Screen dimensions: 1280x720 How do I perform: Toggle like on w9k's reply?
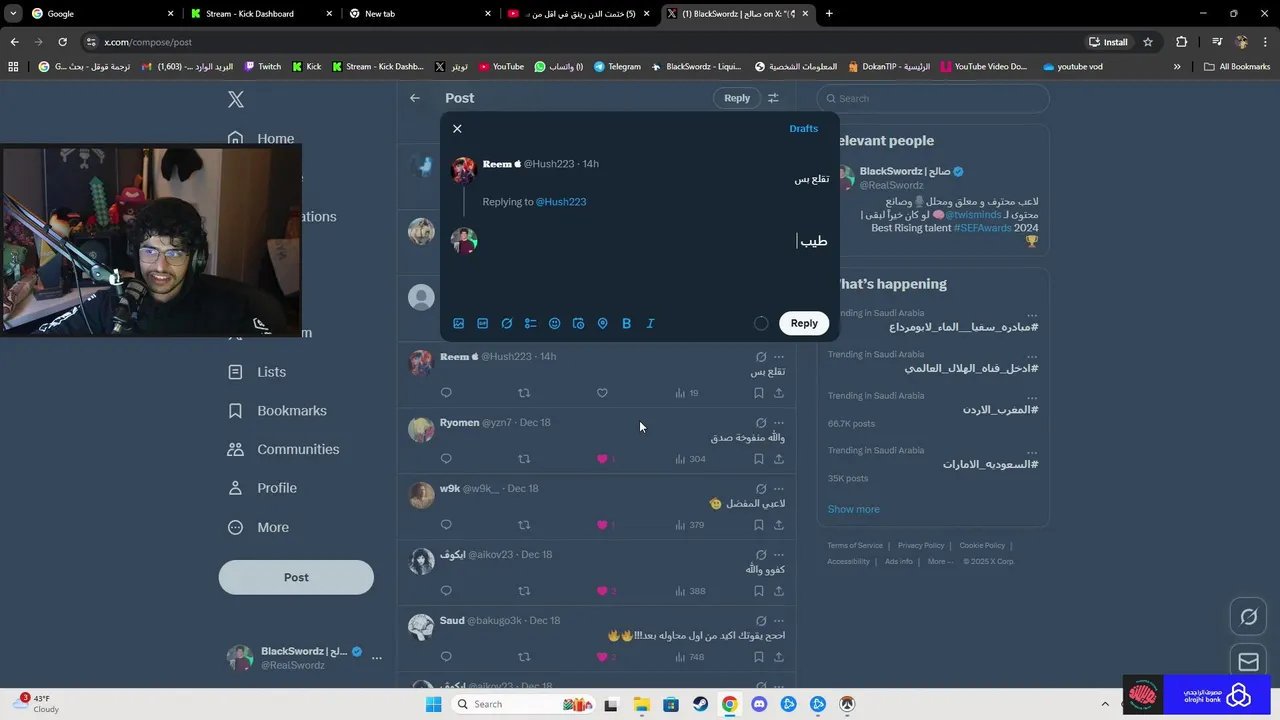coord(602,525)
